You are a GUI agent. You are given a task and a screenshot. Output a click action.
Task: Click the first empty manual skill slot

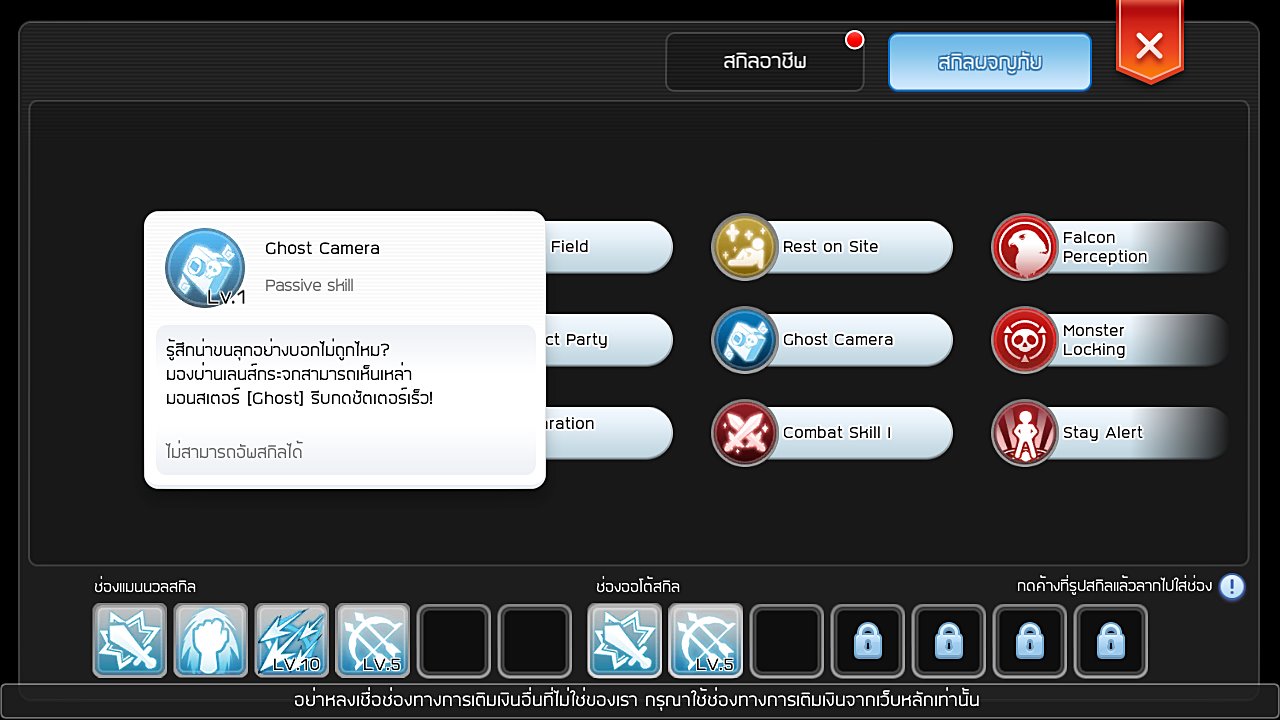(454, 641)
